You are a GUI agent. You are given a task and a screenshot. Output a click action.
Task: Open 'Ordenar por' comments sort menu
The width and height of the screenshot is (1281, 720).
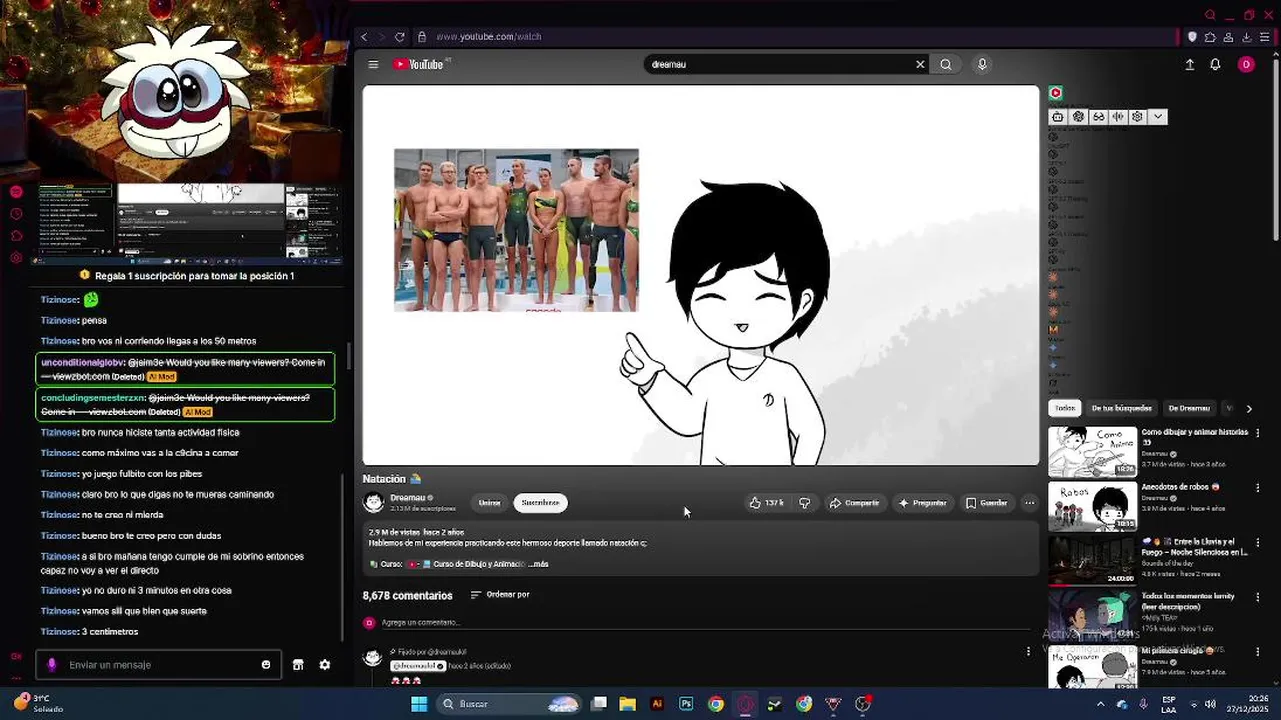point(500,595)
